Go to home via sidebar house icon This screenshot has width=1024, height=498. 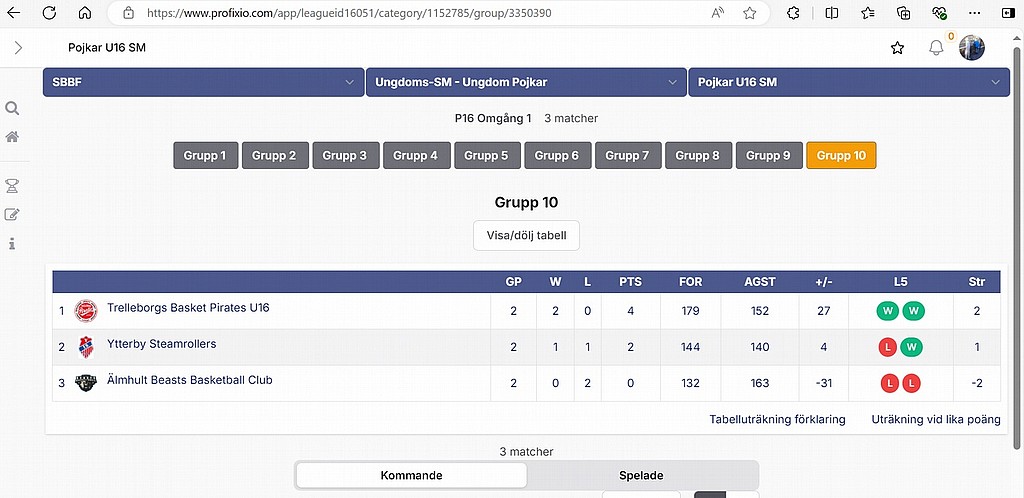click(13, 137)
